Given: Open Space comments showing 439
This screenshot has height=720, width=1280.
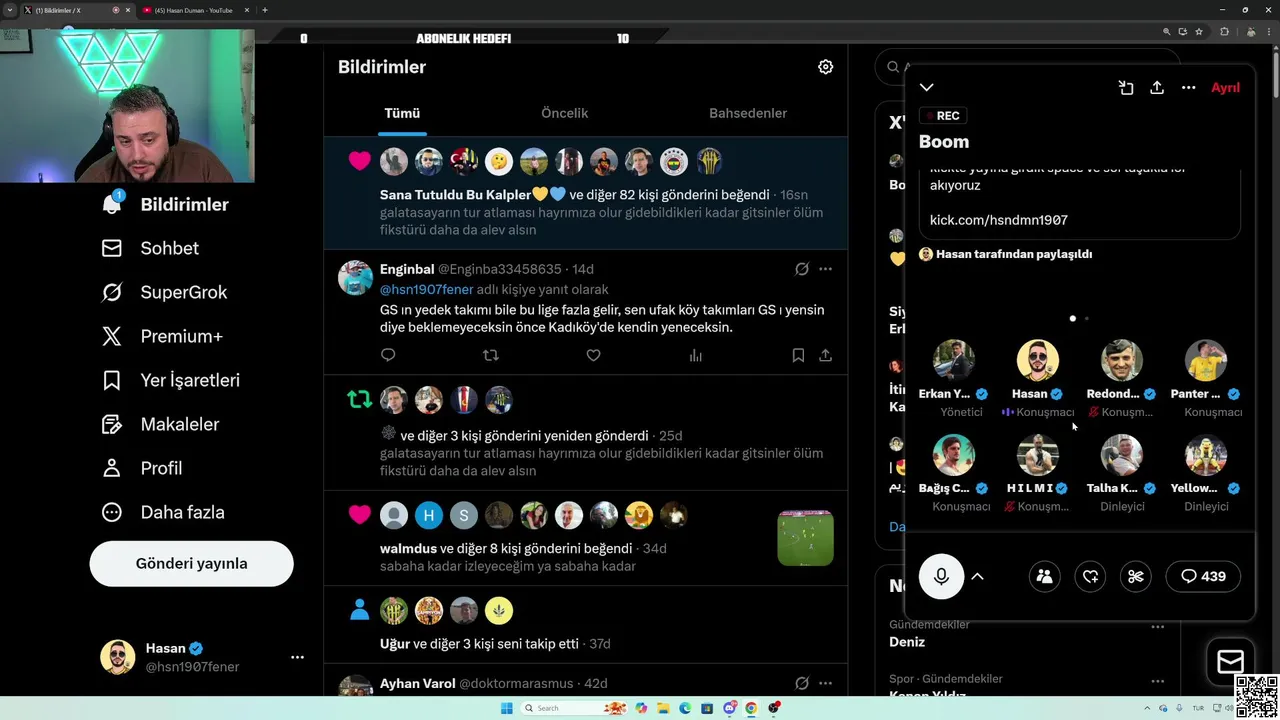Looking at the screenshot, I should 1203,576.
